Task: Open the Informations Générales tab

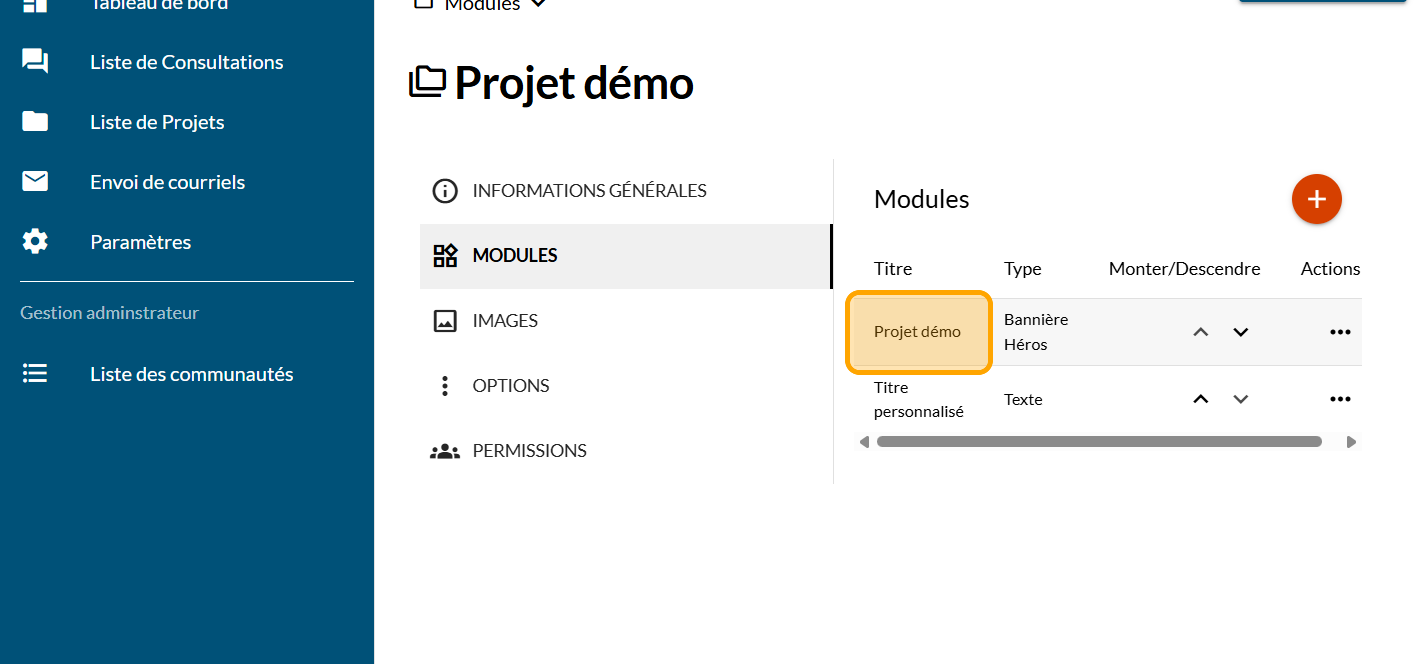Action: (x=589, y=191)
